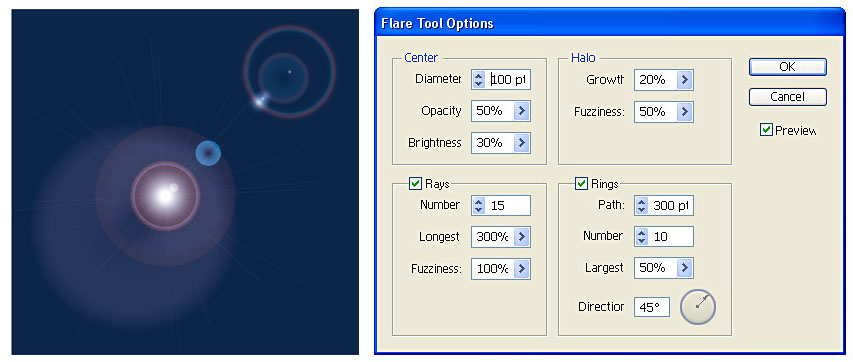Open the Halo Growth slider arrow
Image resolution: width=853 pixels, height=362 pixels.
684,80
